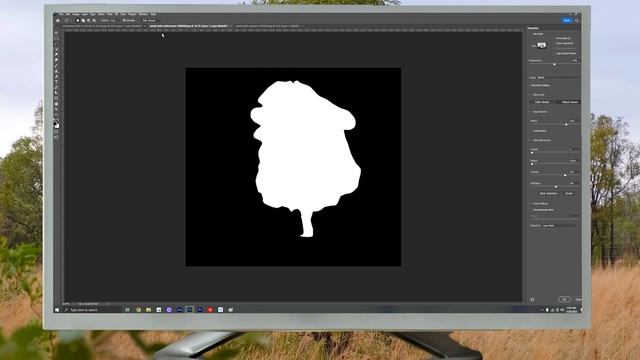Collapse the Output Settings section
The image size is (640, 360).
[x=529, y=203]
